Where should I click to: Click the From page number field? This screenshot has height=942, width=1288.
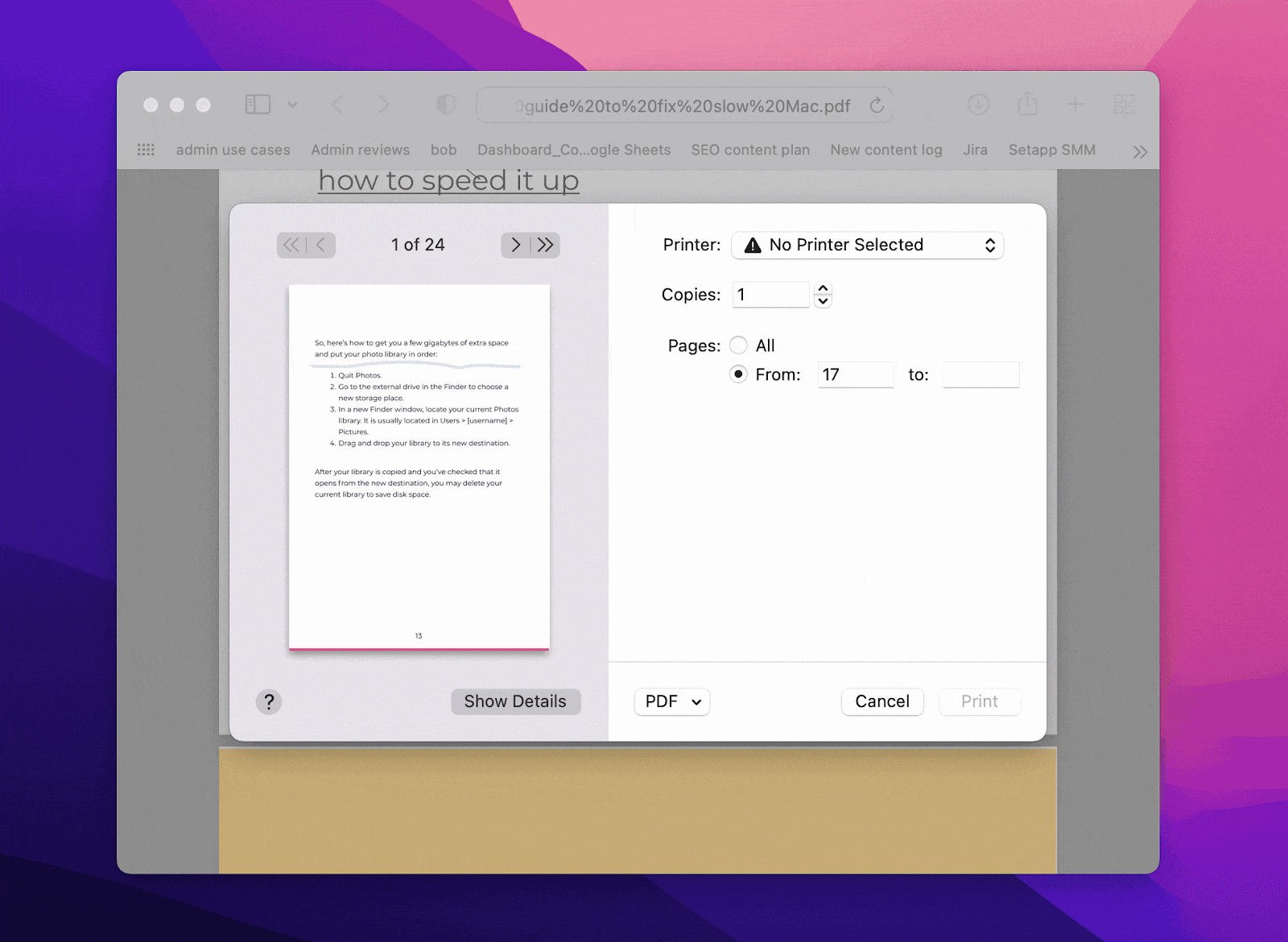[x=856, y=374]
